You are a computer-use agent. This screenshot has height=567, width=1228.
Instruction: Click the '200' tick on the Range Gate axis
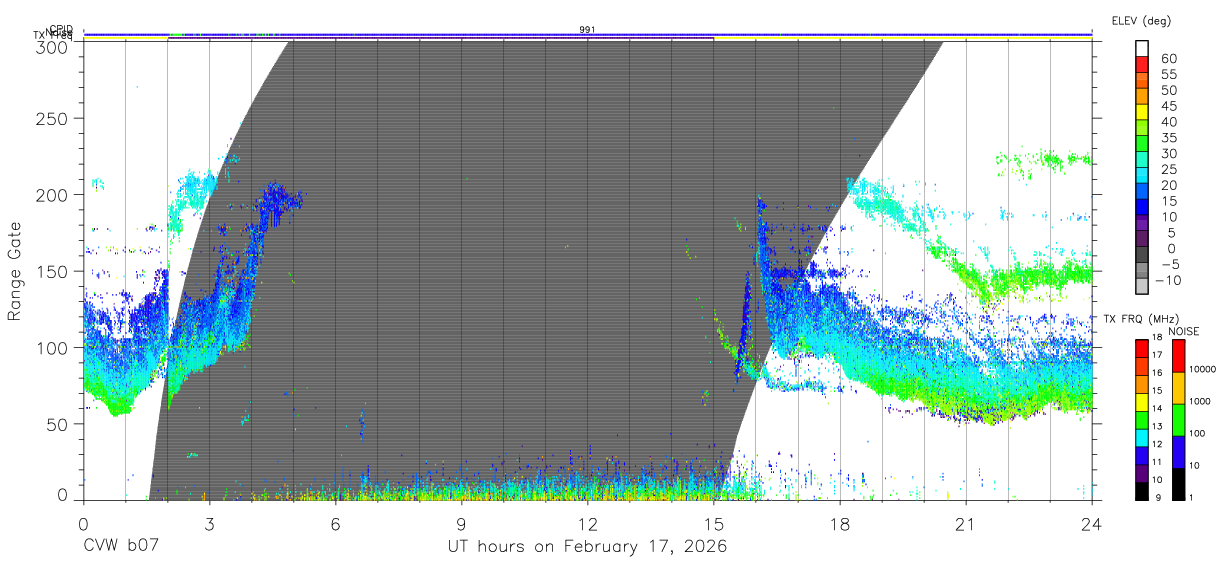pos(53,195)
